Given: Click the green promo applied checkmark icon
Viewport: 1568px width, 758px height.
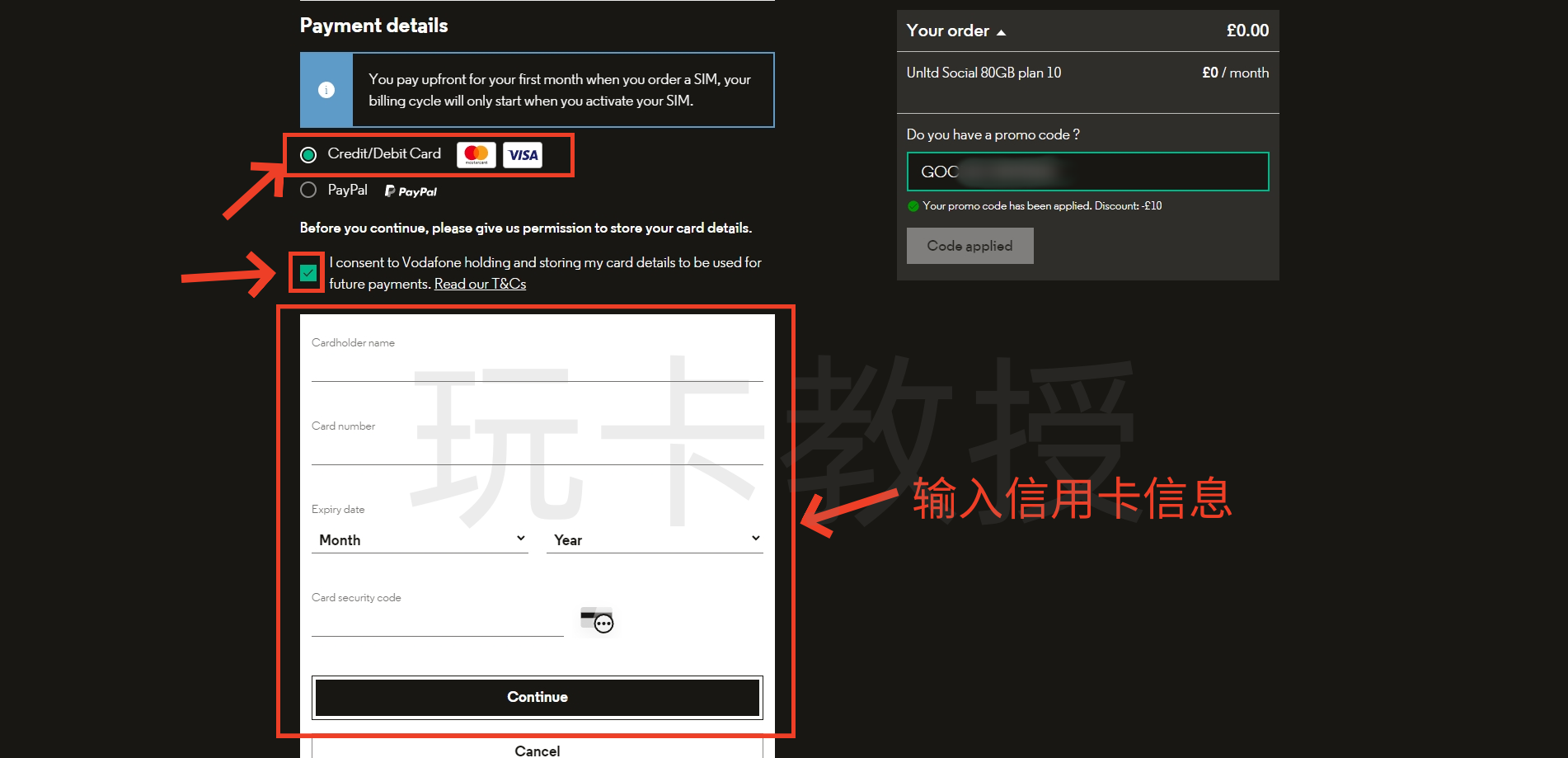Looking at the screenshot, I should [x=913, y=206].
